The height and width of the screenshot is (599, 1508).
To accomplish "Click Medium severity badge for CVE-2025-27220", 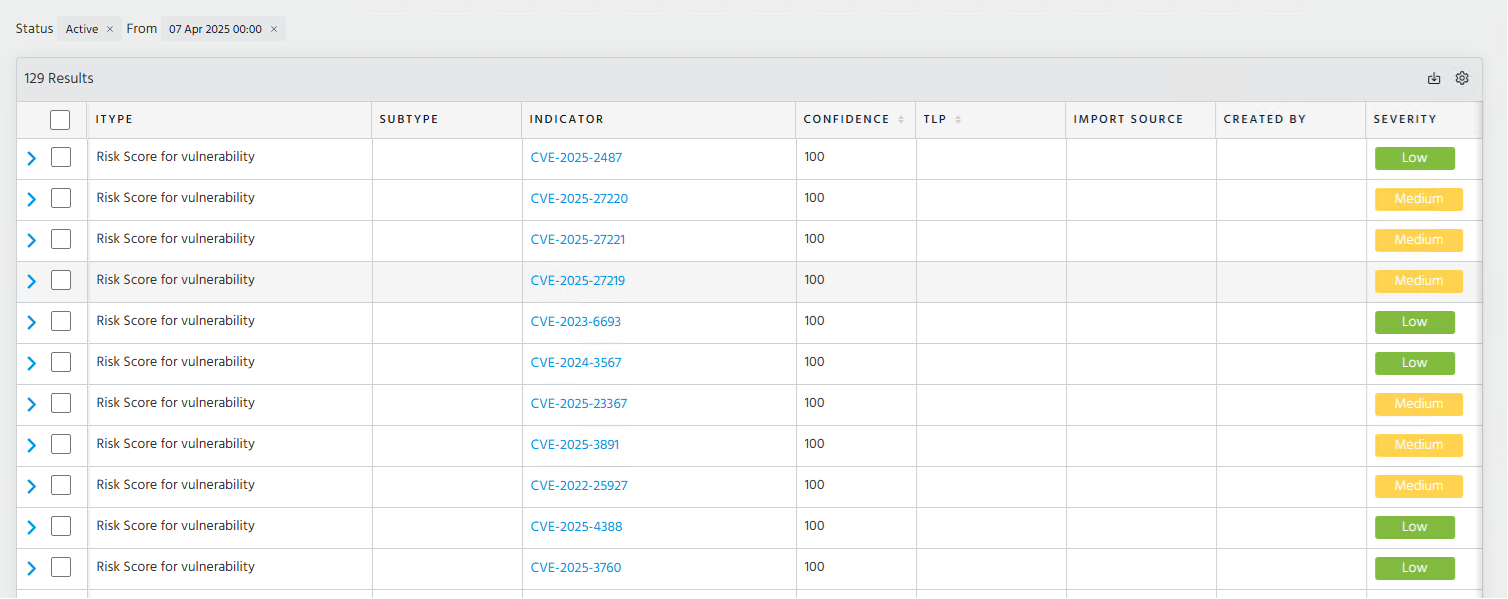I will (1419, 199).
